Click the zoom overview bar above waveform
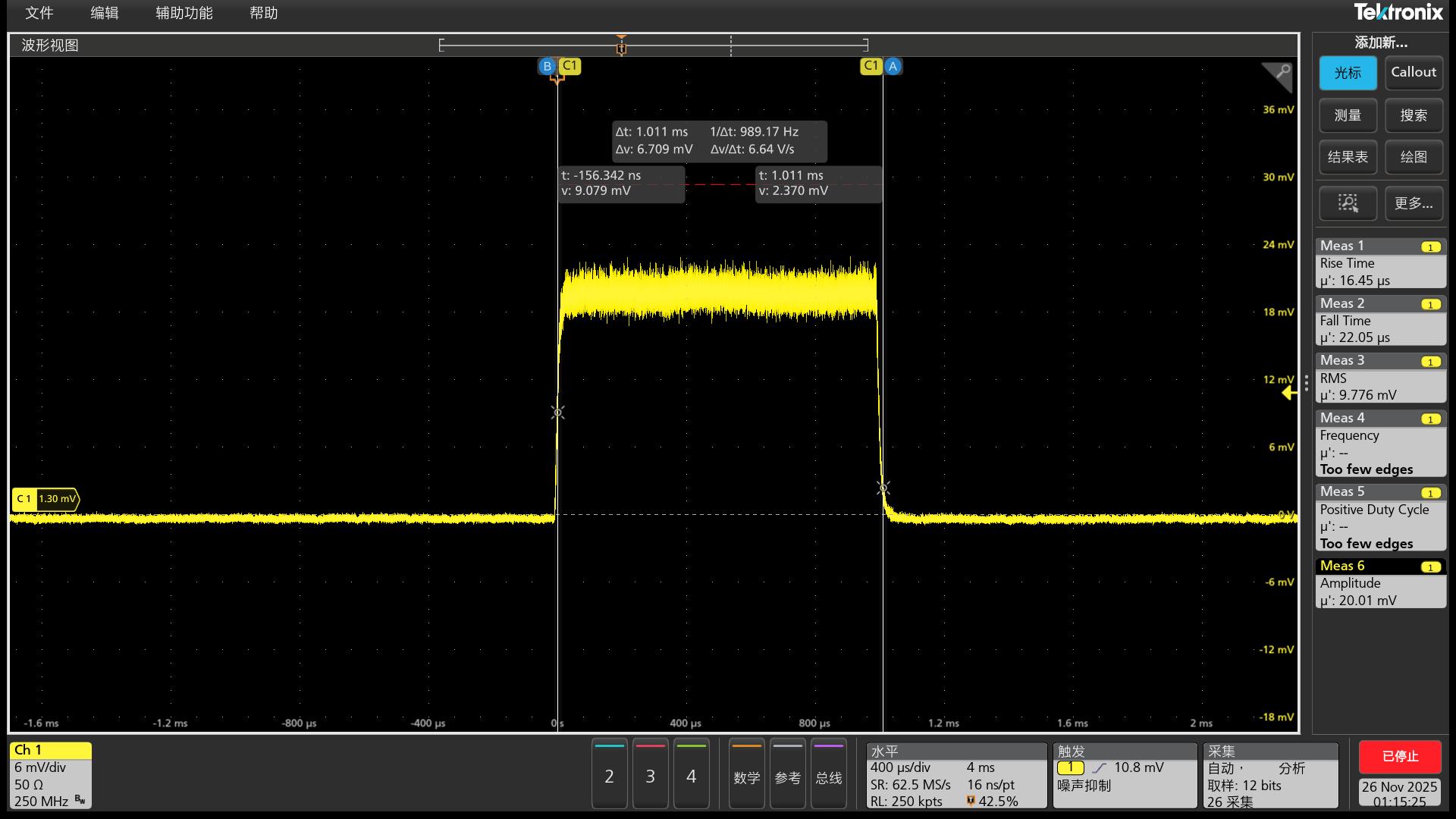The image size is (1456, 819). click(531, 45)
